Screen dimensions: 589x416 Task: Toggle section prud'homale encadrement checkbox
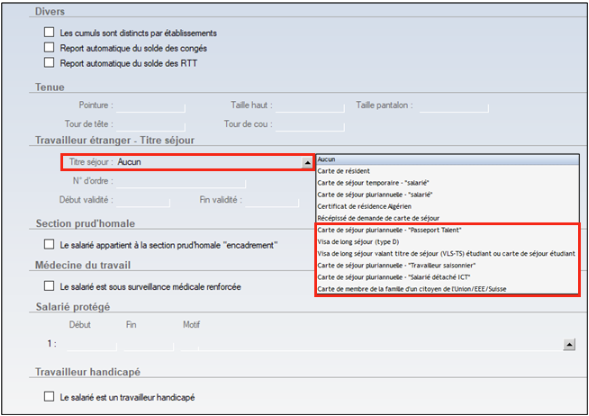pos(49,244)
